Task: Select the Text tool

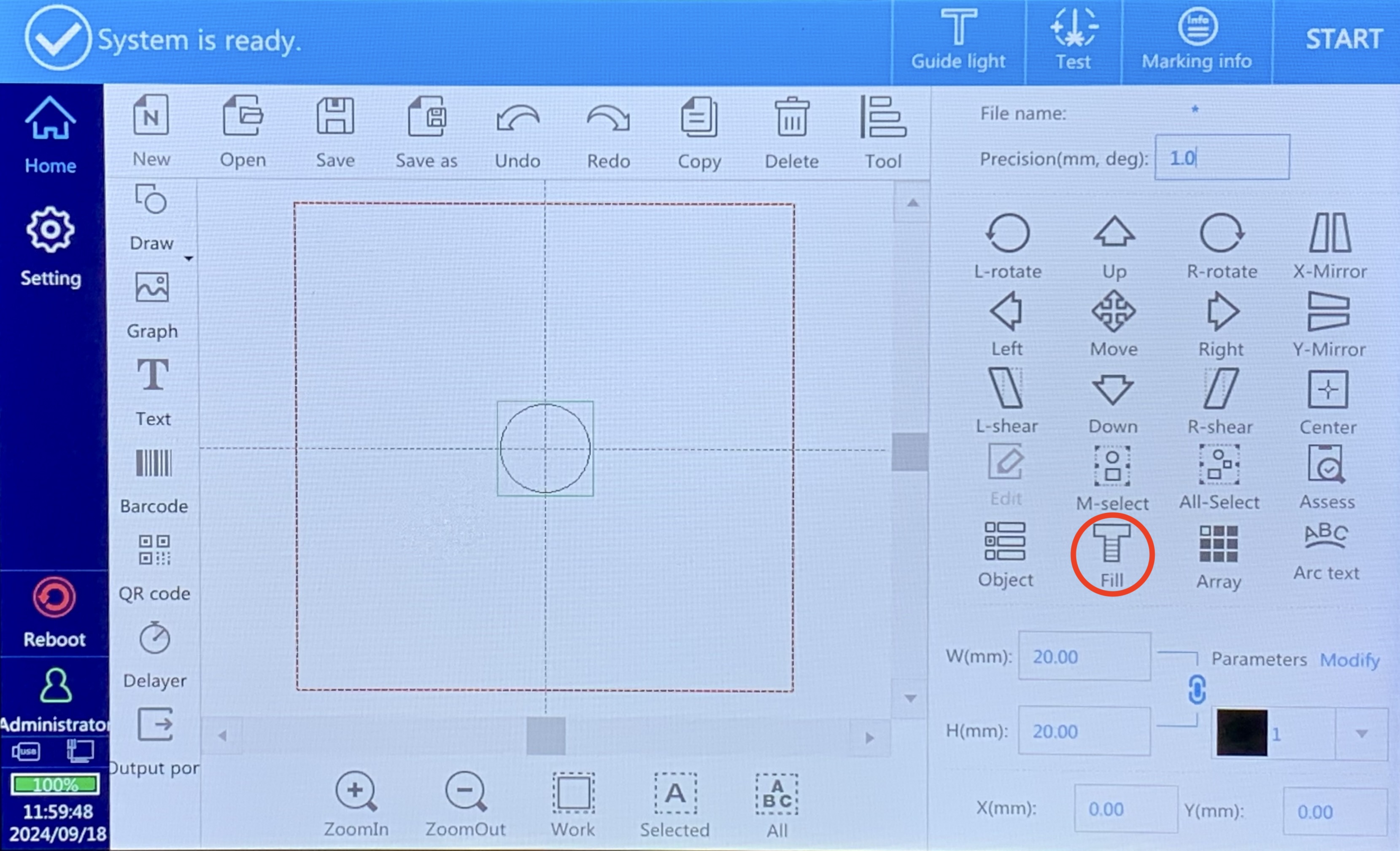Action: 153,392
